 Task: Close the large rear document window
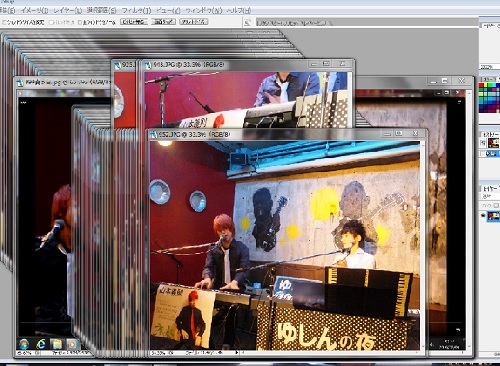461,81
